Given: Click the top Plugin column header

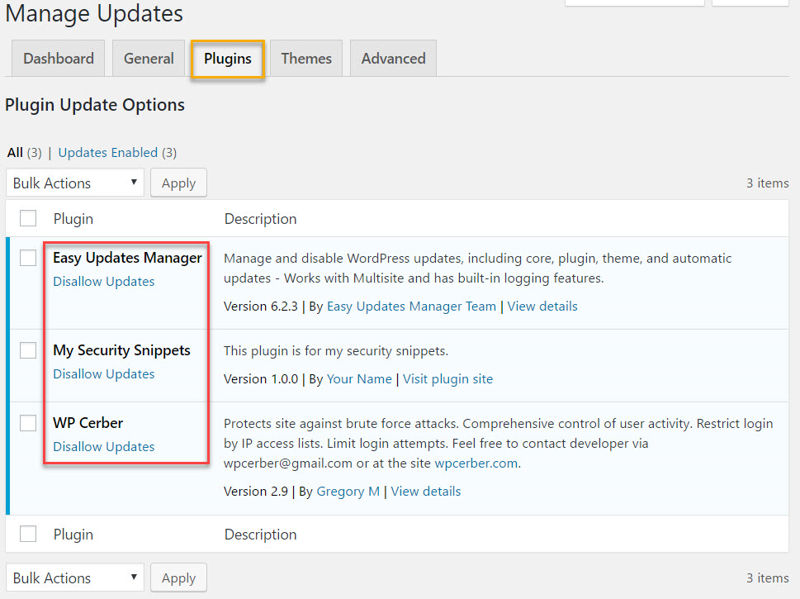Looking at the screenshot, I should pyautogui.click(x=73, y=219).
